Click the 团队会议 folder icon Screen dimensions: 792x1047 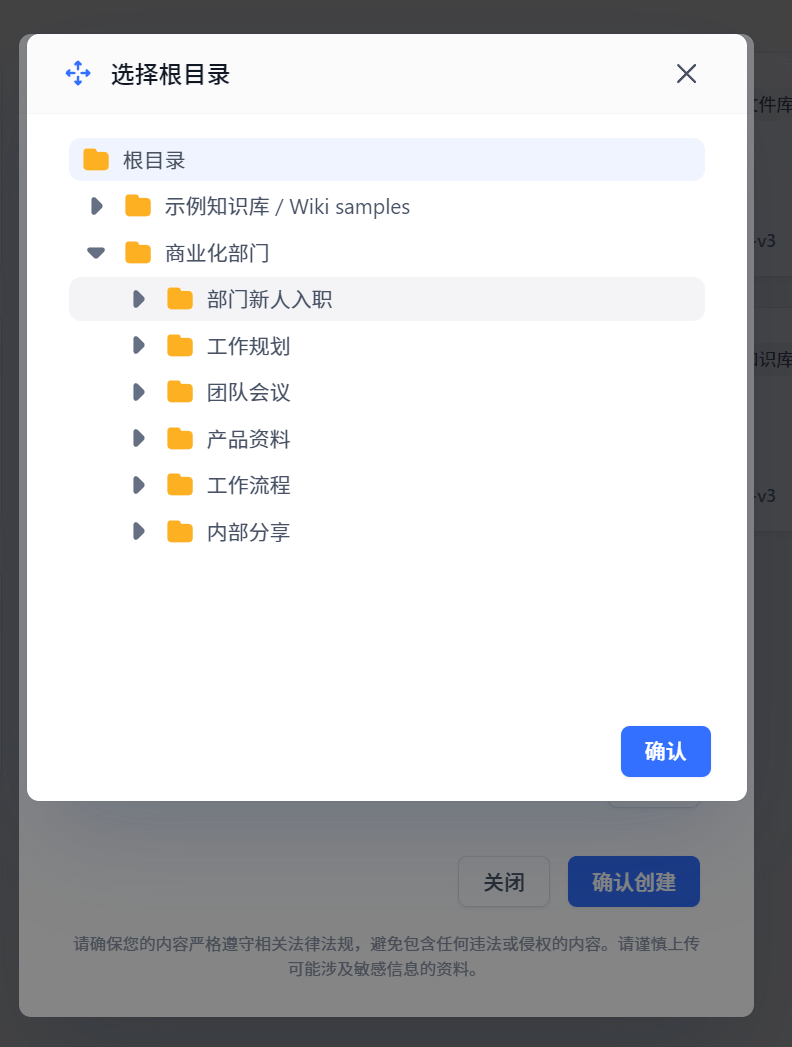pos(180,392)
